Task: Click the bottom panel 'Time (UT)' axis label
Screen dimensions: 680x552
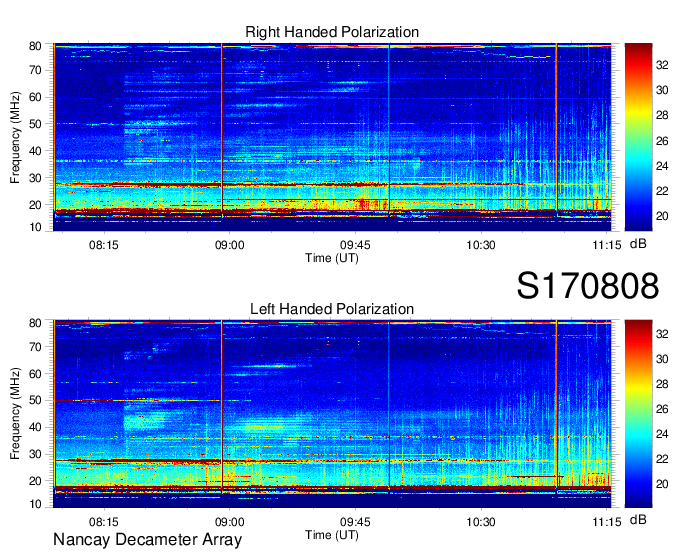Action: click(332, 535)
